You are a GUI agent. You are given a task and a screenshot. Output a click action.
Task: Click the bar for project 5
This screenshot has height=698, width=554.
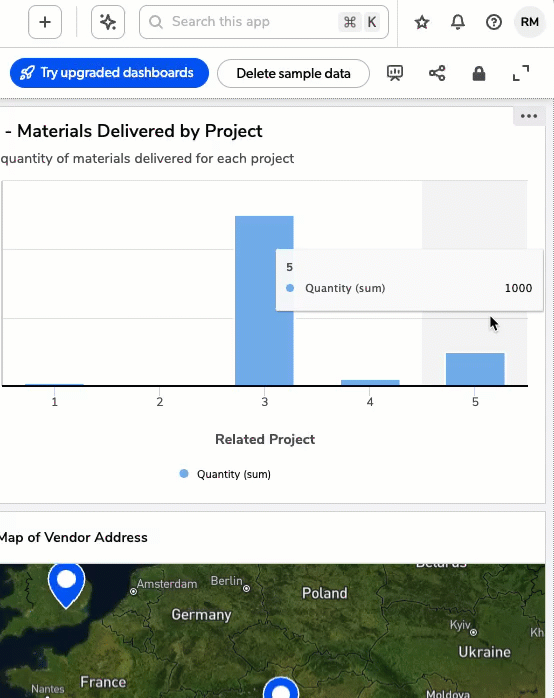[x=475, y=369]
